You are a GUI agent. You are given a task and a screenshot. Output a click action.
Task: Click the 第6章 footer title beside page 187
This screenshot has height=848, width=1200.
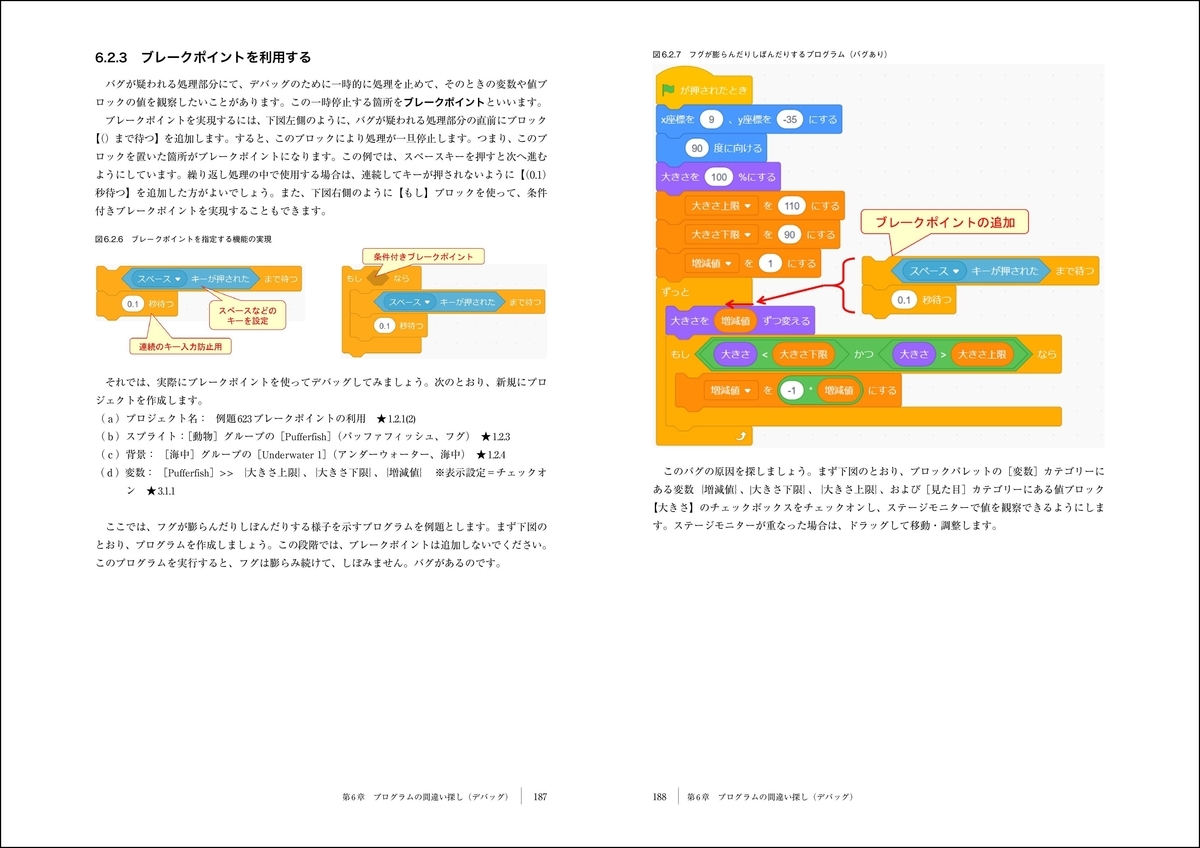(x=427, y=797)
